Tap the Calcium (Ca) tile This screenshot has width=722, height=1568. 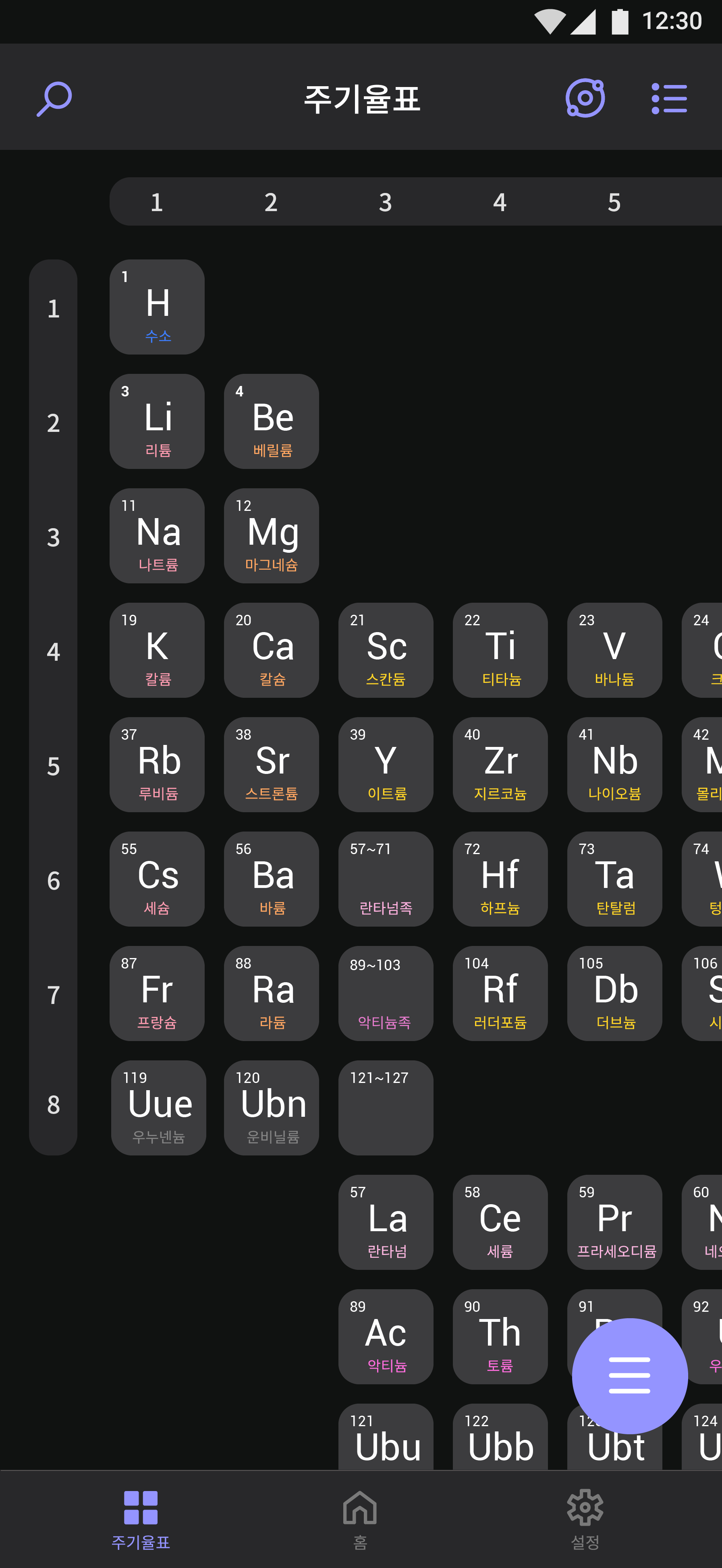point(272,650)
